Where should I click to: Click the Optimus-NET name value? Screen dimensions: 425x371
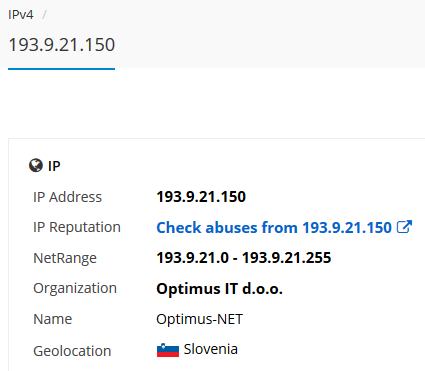click(x=199, y=319)
